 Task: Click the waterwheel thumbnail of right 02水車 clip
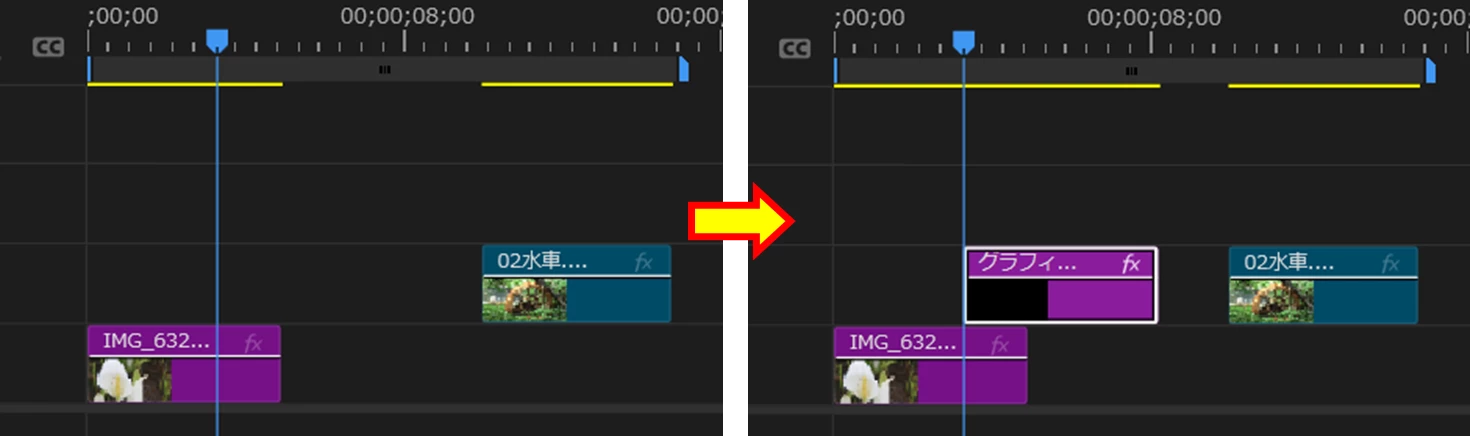[1272, 300]
